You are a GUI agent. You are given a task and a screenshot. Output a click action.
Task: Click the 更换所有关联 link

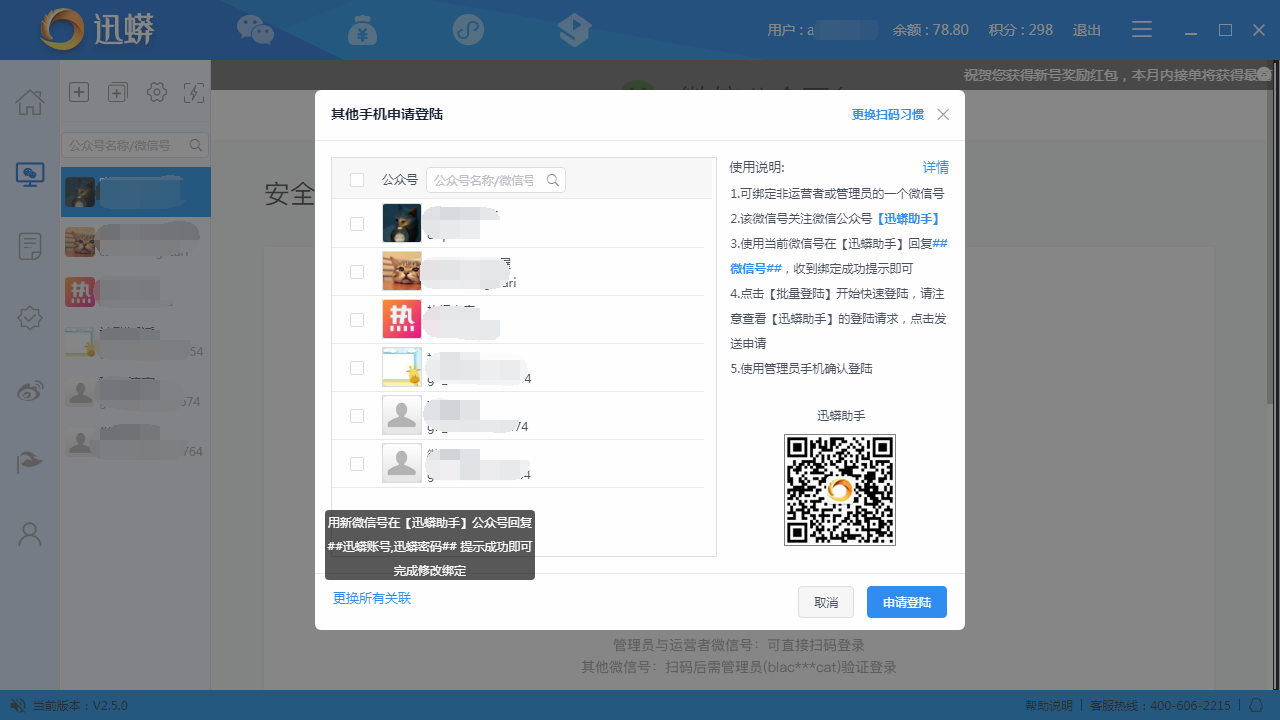click(372, 598)
